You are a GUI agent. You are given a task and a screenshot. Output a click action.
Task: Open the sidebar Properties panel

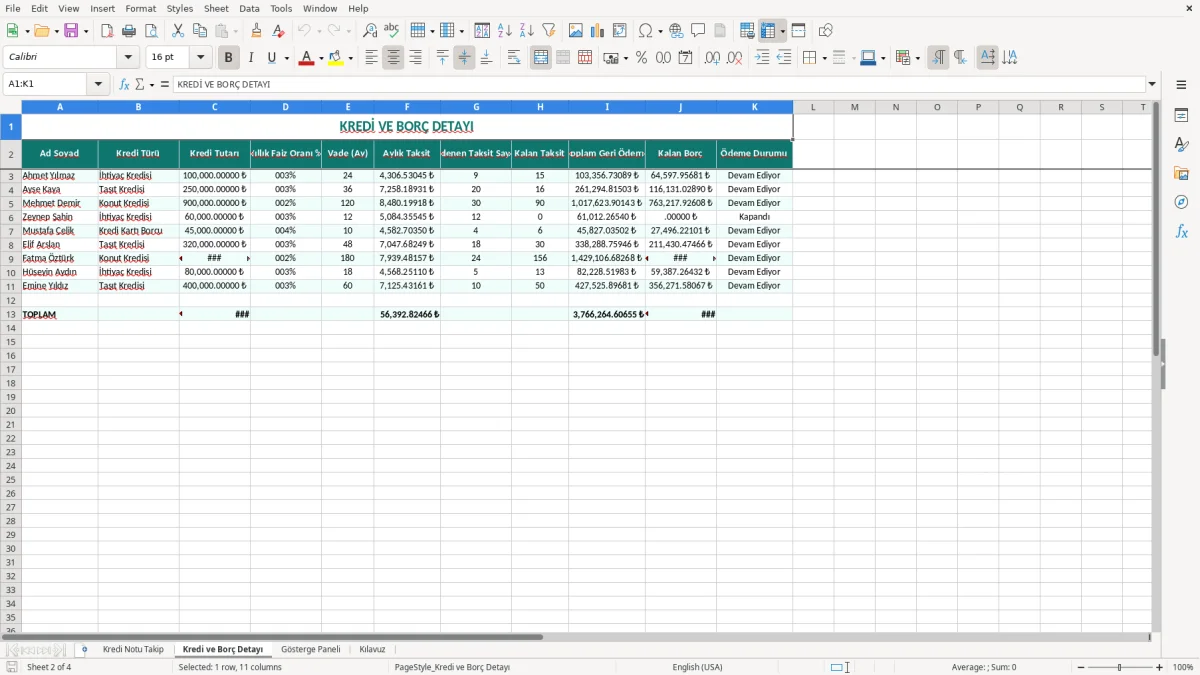click(1181, 116)
